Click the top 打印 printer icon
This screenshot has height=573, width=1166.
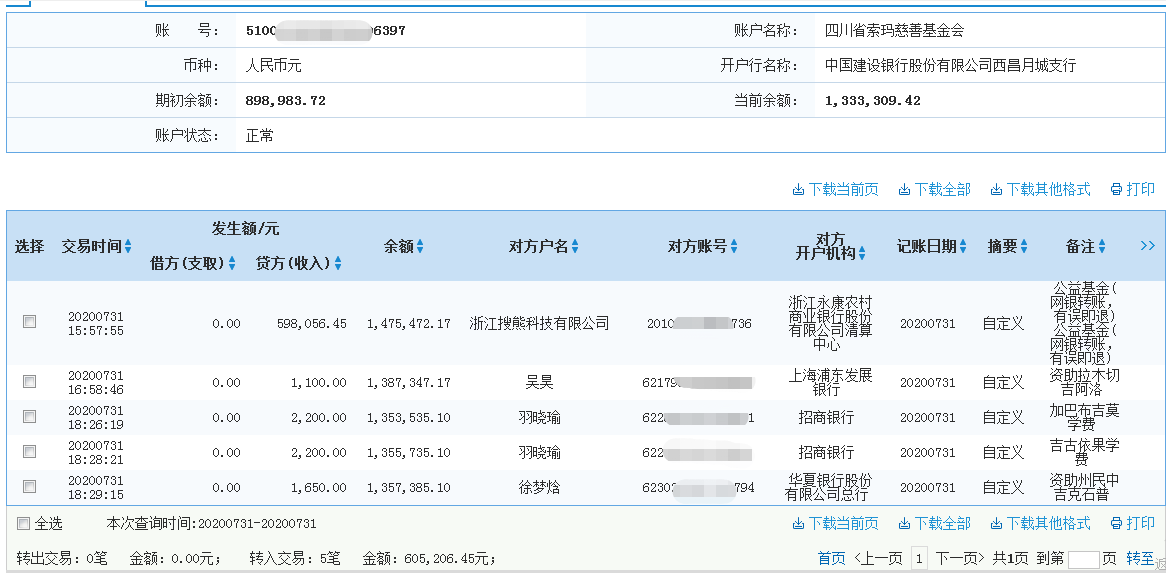(x=1116, y=190)
